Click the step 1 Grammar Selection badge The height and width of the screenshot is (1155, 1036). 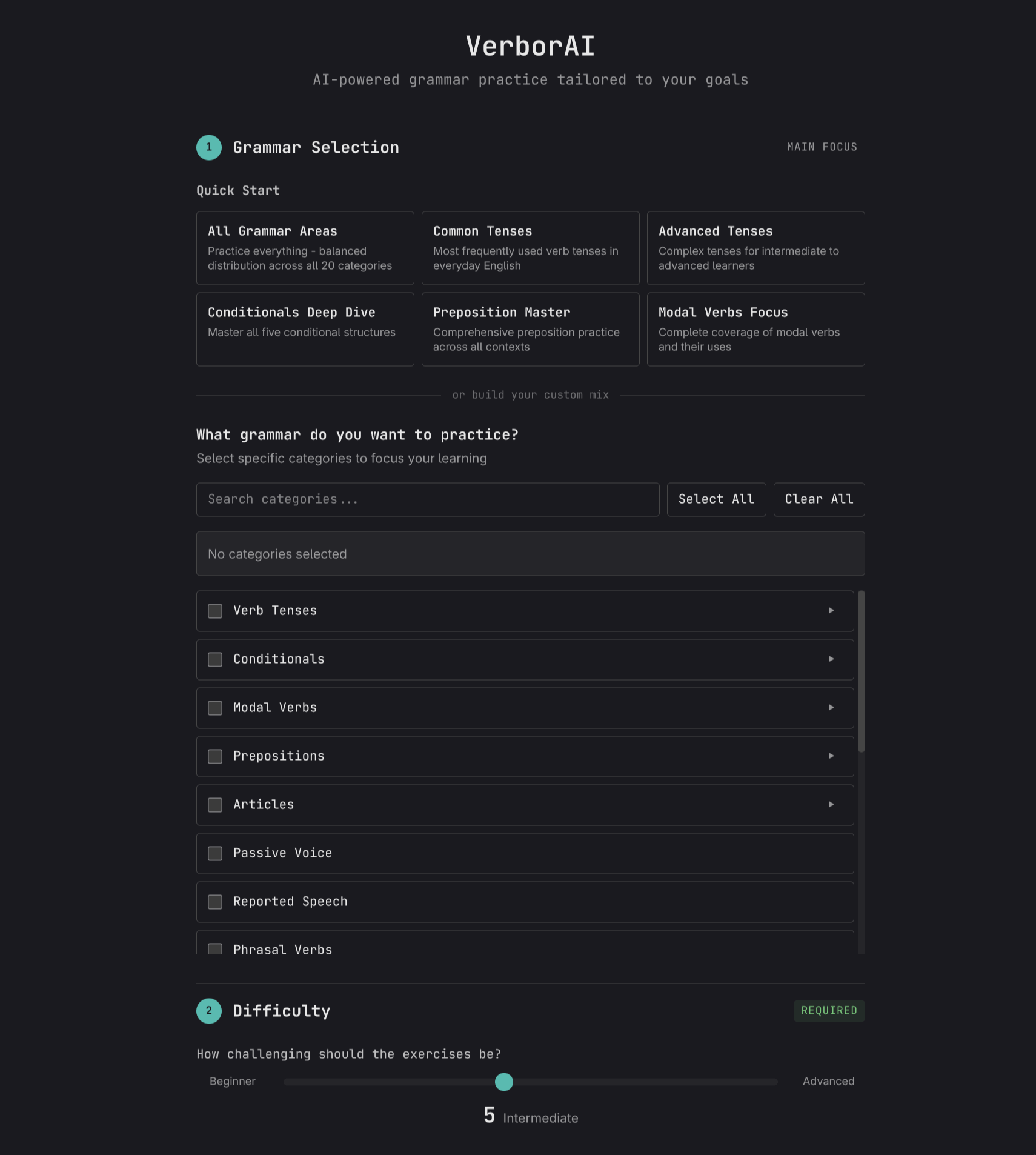click(x=208, y=147)
